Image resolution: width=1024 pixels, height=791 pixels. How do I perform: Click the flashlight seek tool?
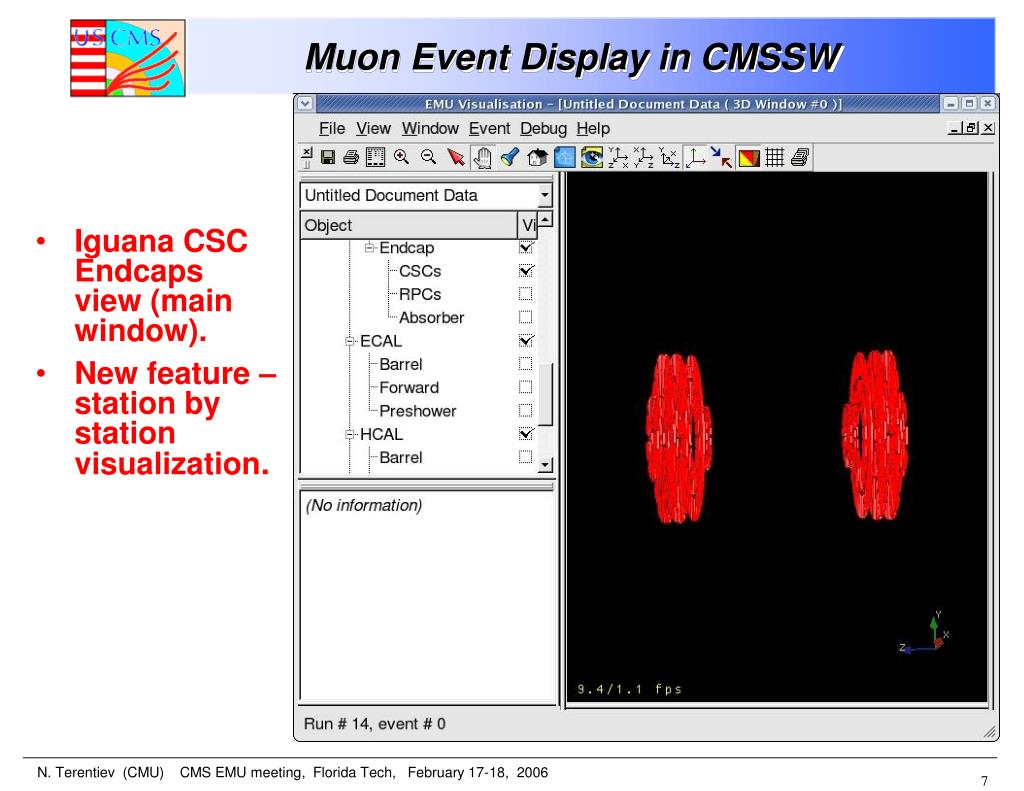[x=509, y=157]
